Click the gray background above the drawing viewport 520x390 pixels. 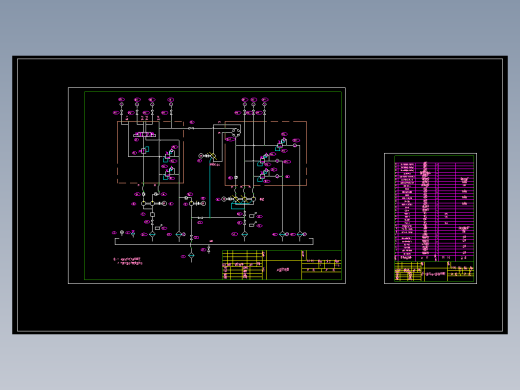click(x=260, y=27)
